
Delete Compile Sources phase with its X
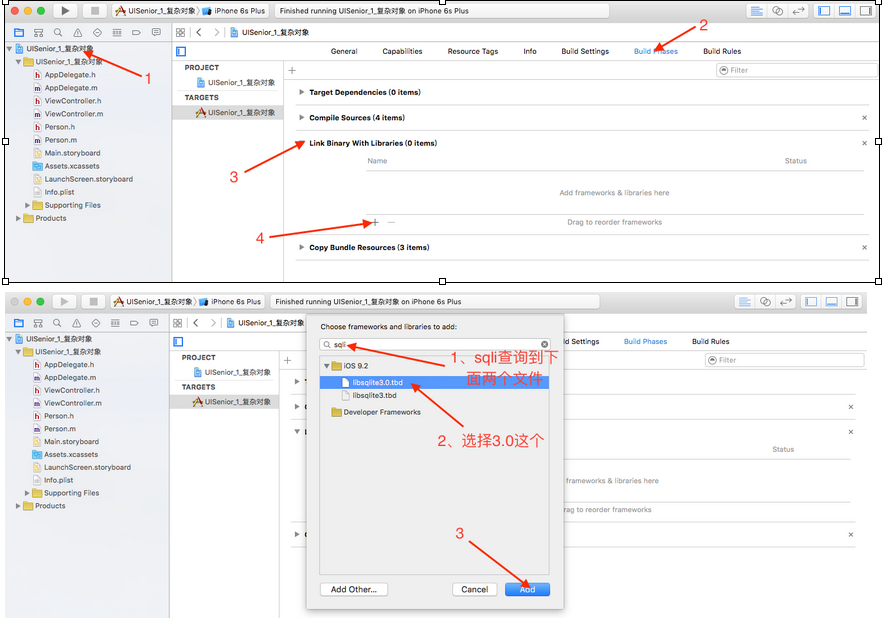click(x=864, y=118)
